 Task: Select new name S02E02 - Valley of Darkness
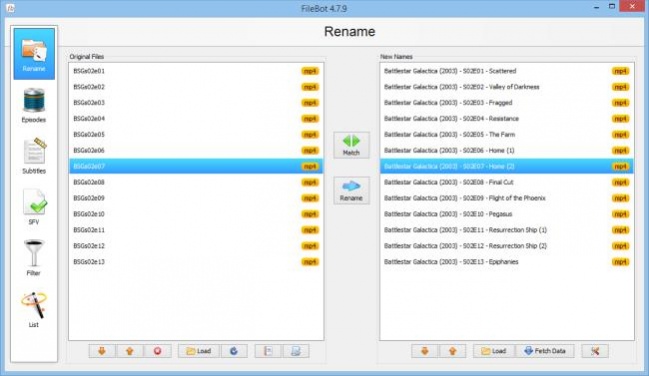pos(507,87)
